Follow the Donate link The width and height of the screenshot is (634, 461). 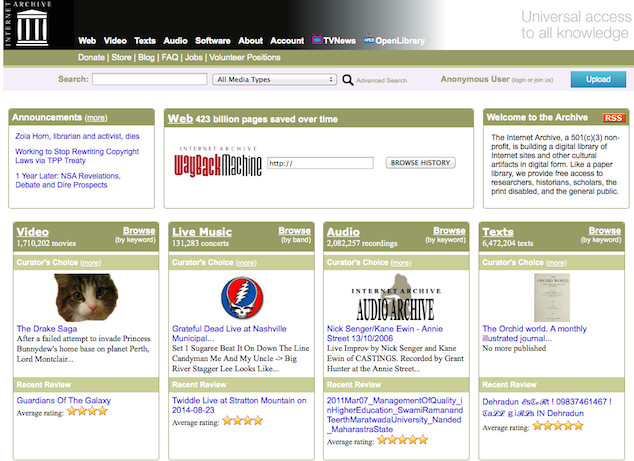coord(91,57)
